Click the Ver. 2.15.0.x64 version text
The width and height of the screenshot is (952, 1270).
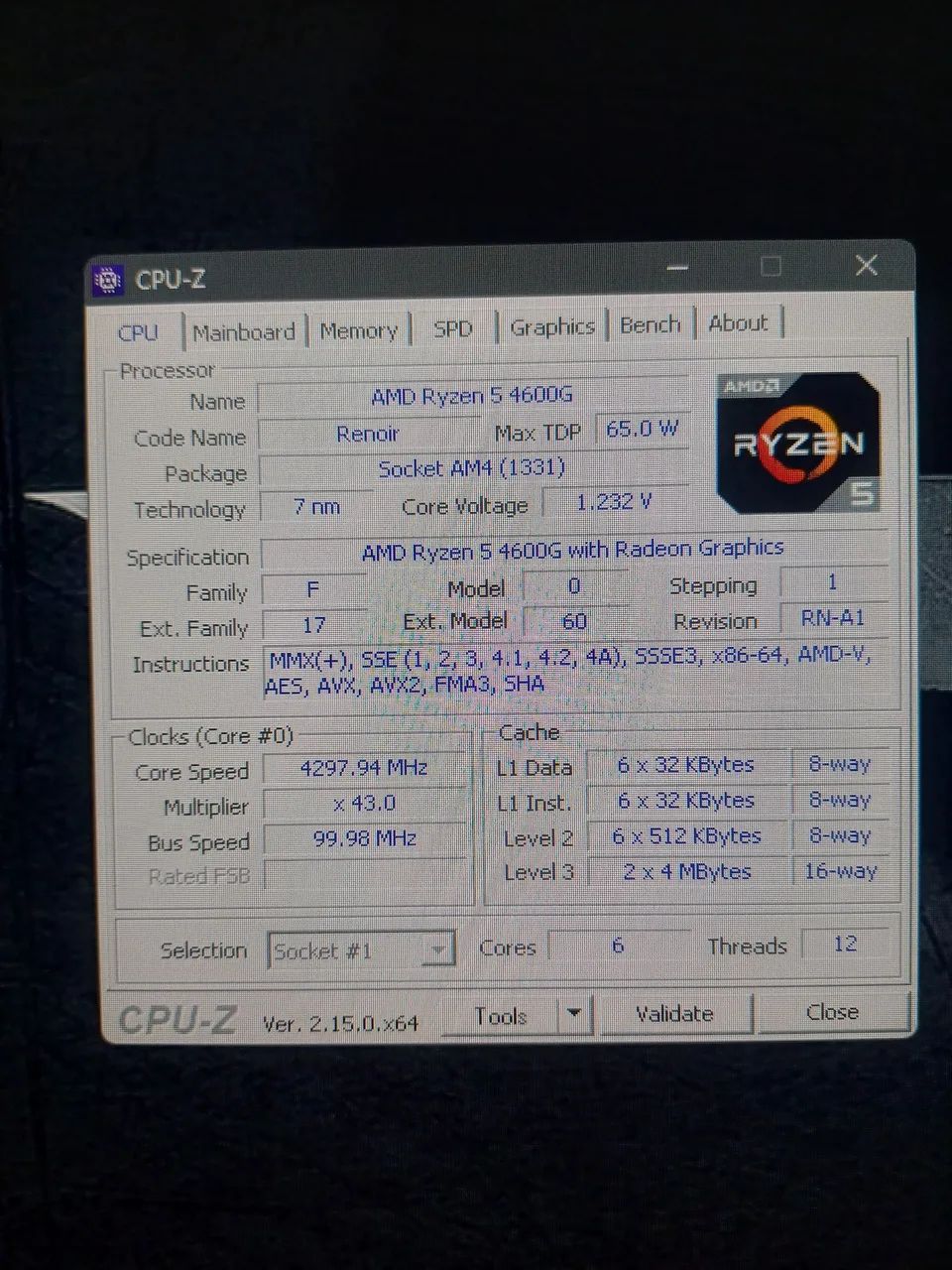pos(340,1023)
